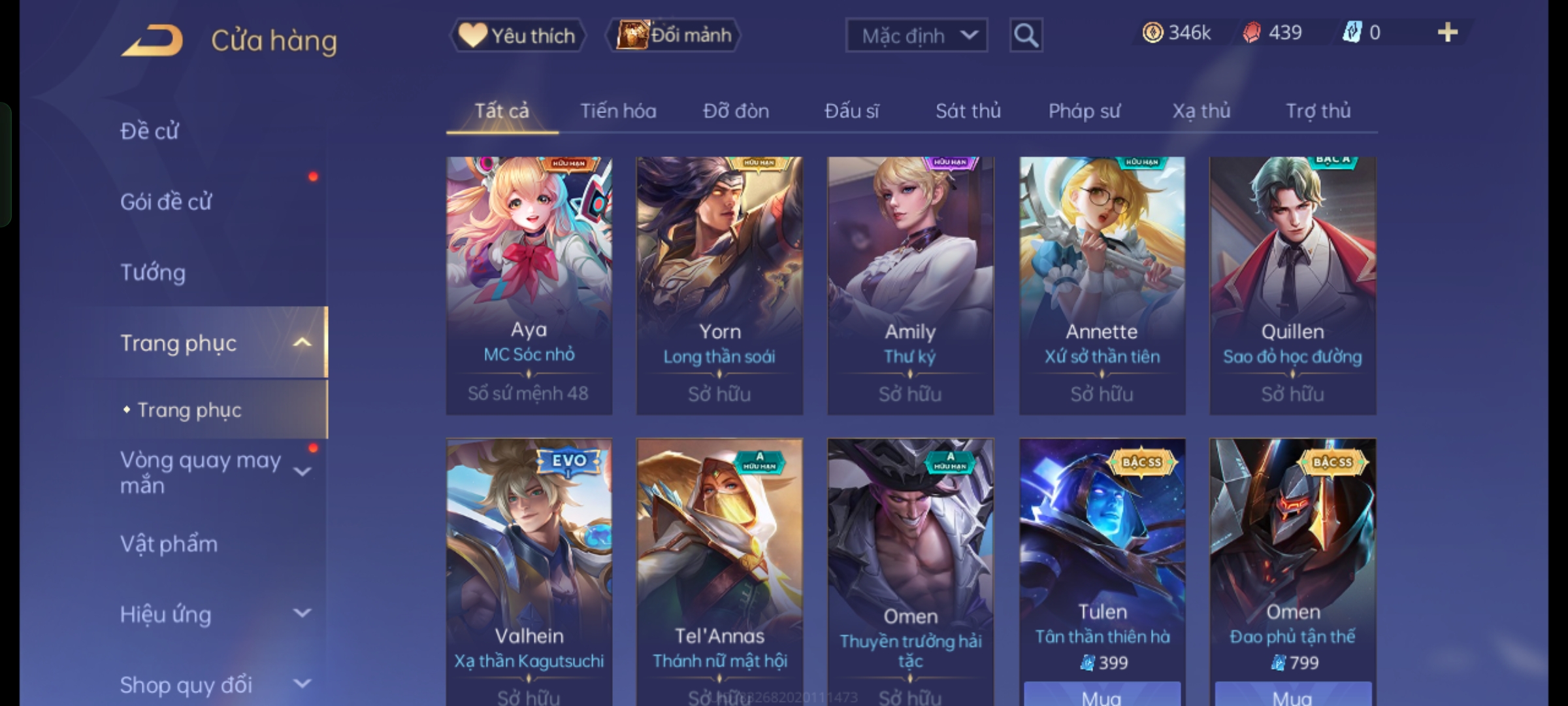Screen dimensions: 1568x706
Task: Tap the plus icon to add currency
Action: point(1448,33)
